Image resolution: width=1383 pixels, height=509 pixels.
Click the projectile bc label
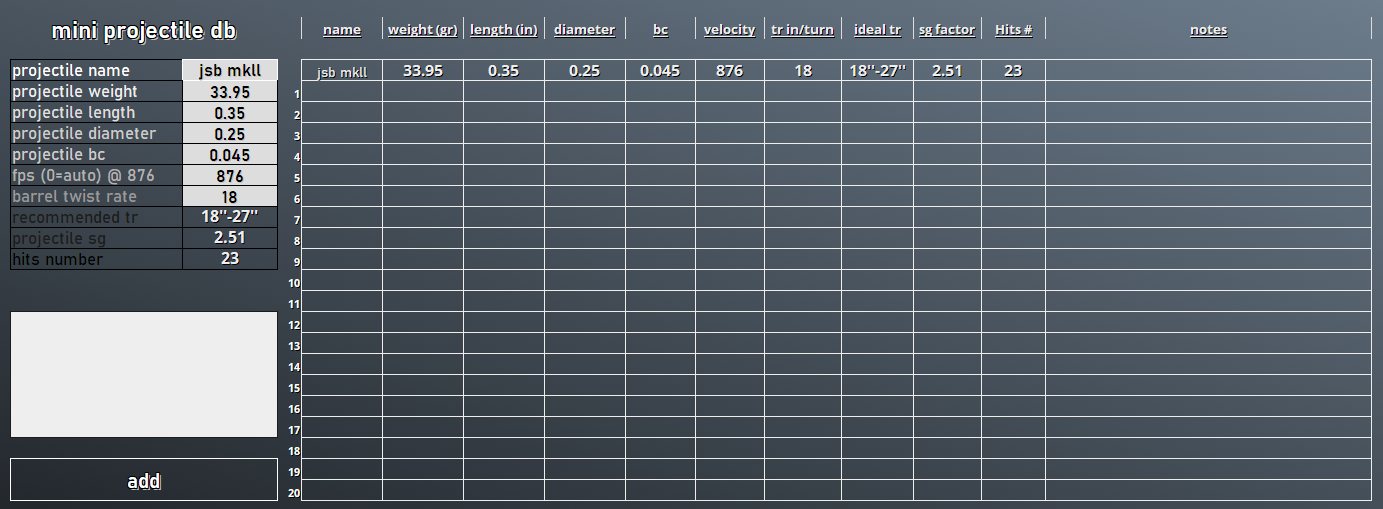pos(59,155)
